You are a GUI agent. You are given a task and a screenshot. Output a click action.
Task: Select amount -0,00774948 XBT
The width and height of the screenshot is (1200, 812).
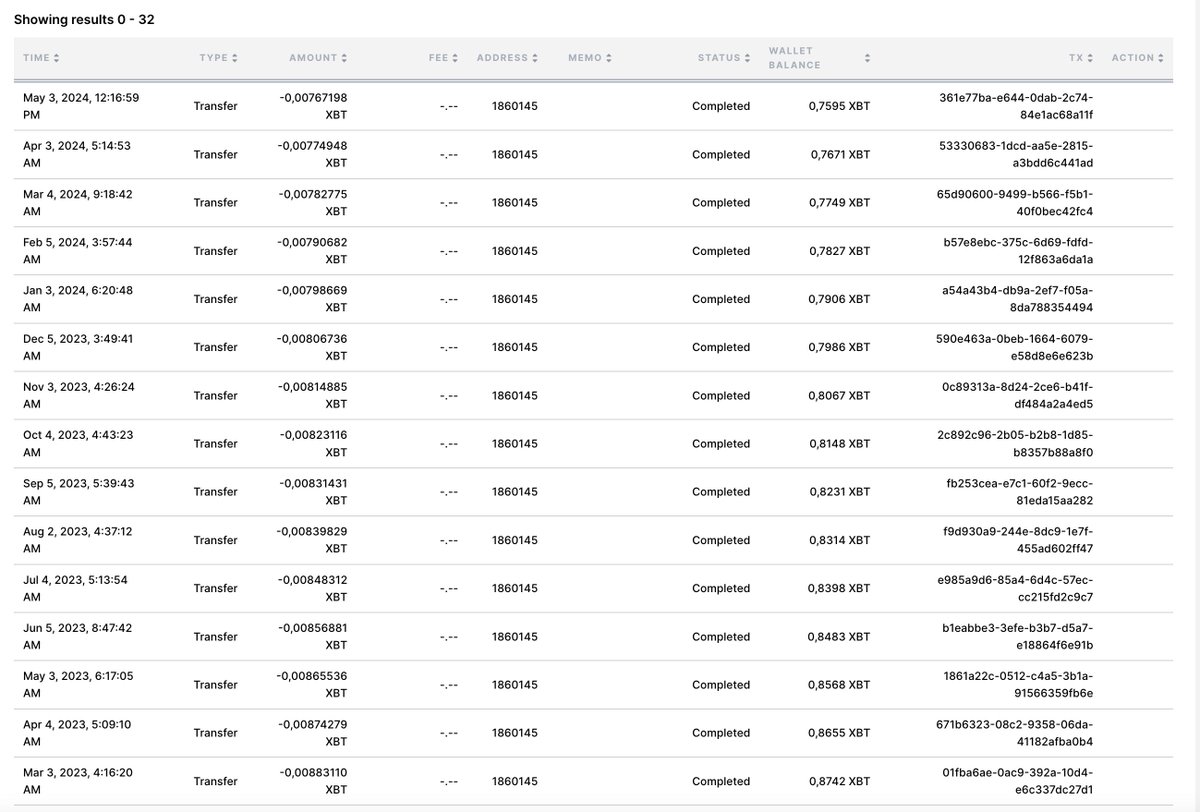[313, 154]
